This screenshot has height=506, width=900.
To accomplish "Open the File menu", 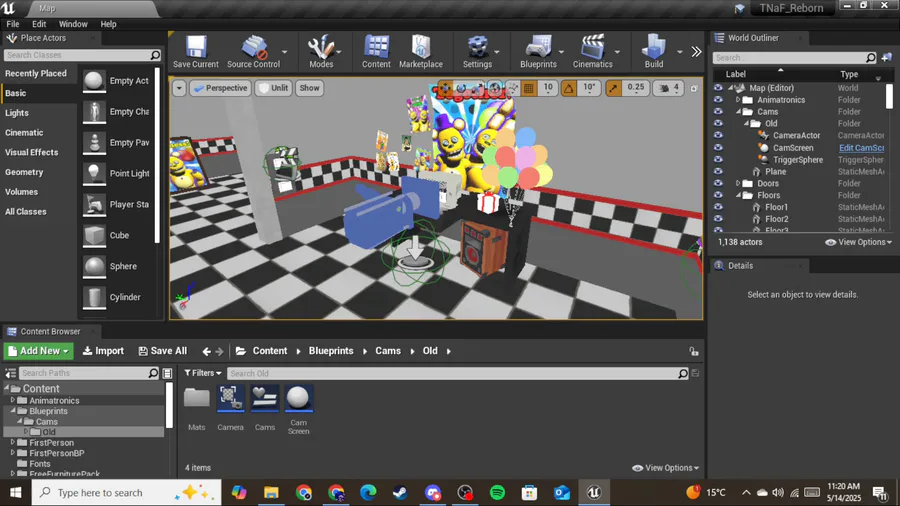I will tap(13, 24).
